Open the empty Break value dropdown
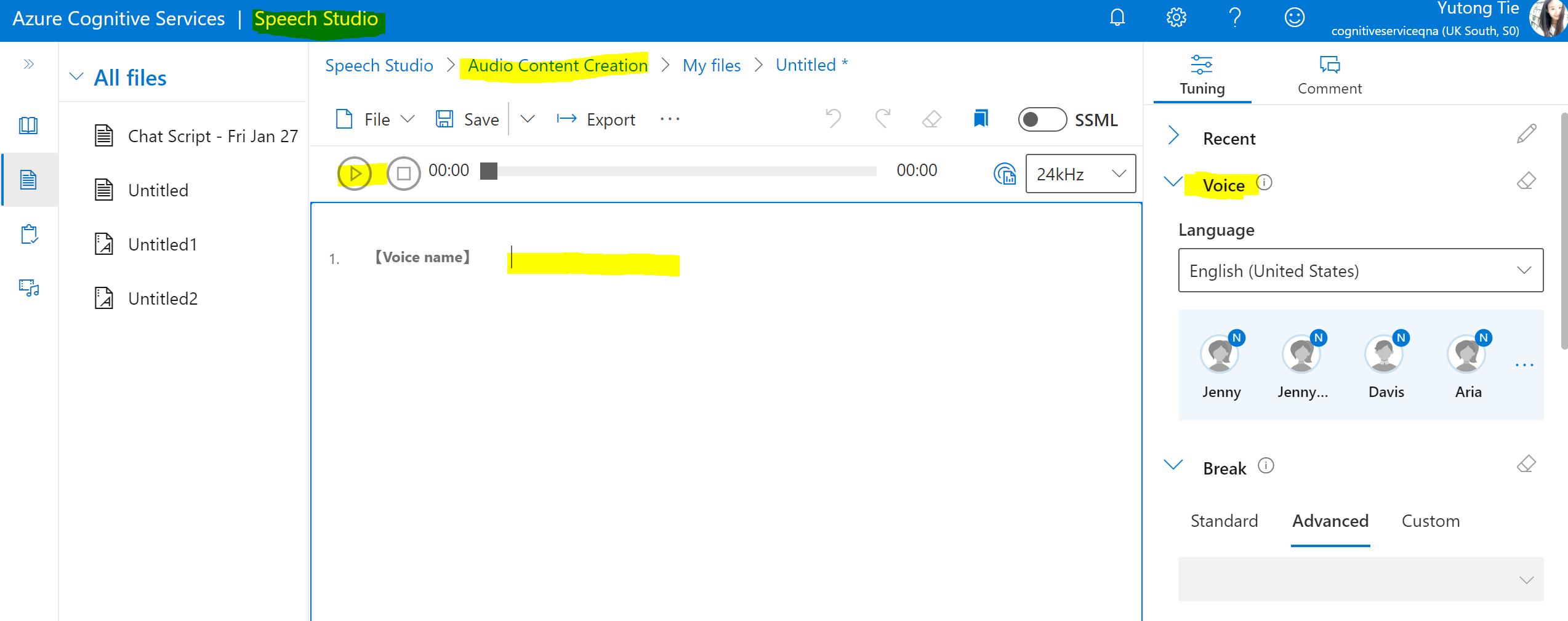The width and height of the screenshot is (1568, 621). tap(1361, 579)
